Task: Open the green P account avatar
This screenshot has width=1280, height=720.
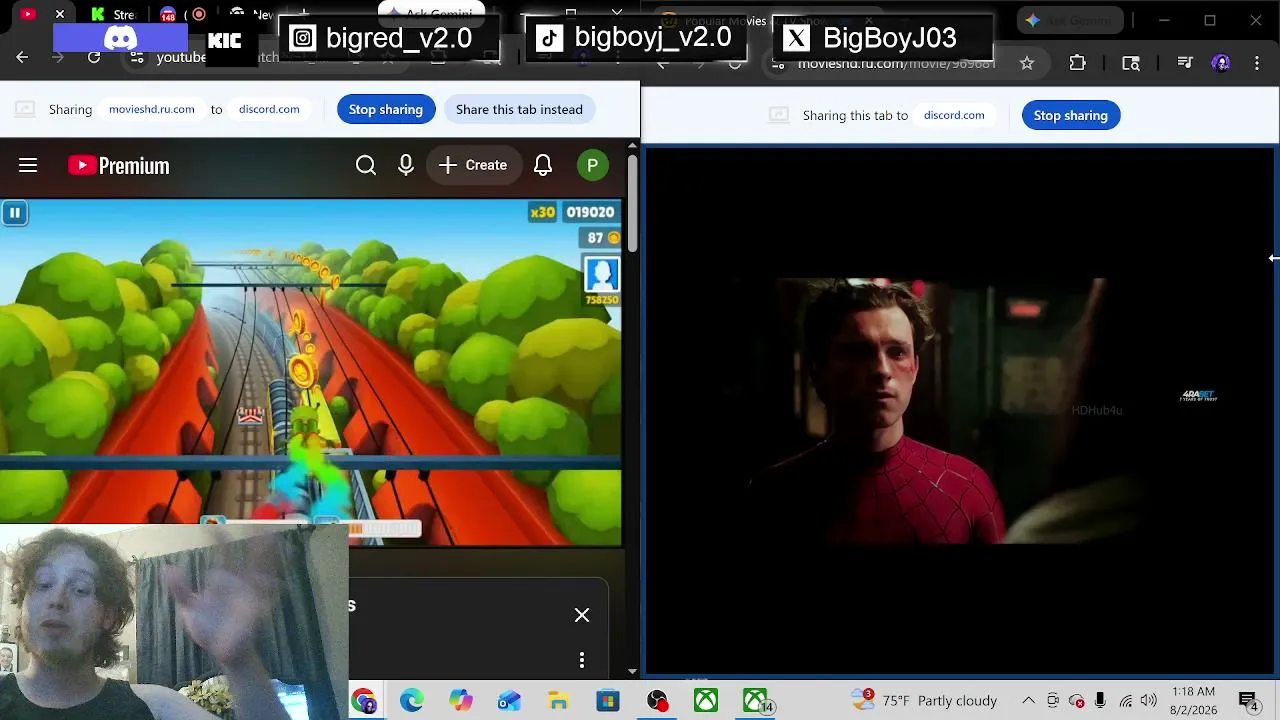Action: [593, 165]
